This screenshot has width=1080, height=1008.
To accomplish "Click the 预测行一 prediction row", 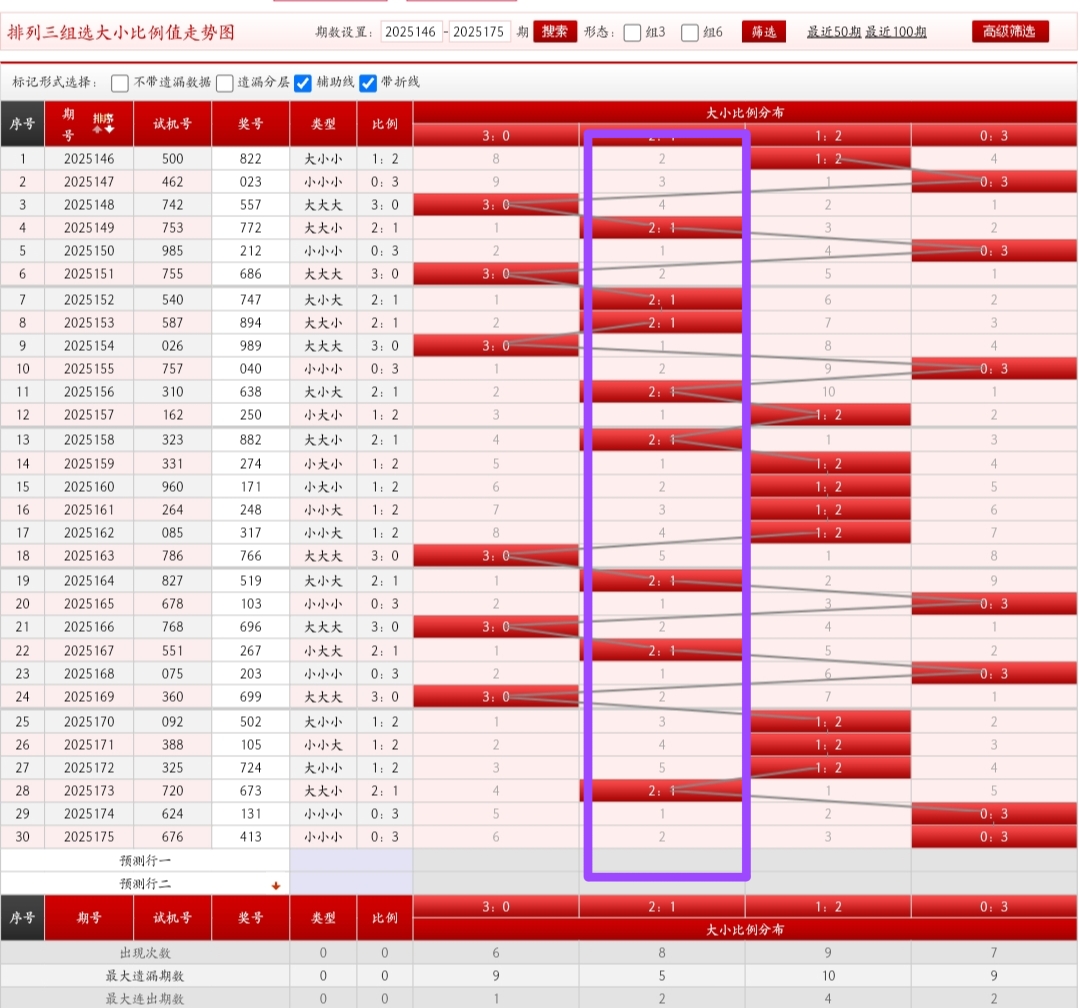I will pos(145,861).
